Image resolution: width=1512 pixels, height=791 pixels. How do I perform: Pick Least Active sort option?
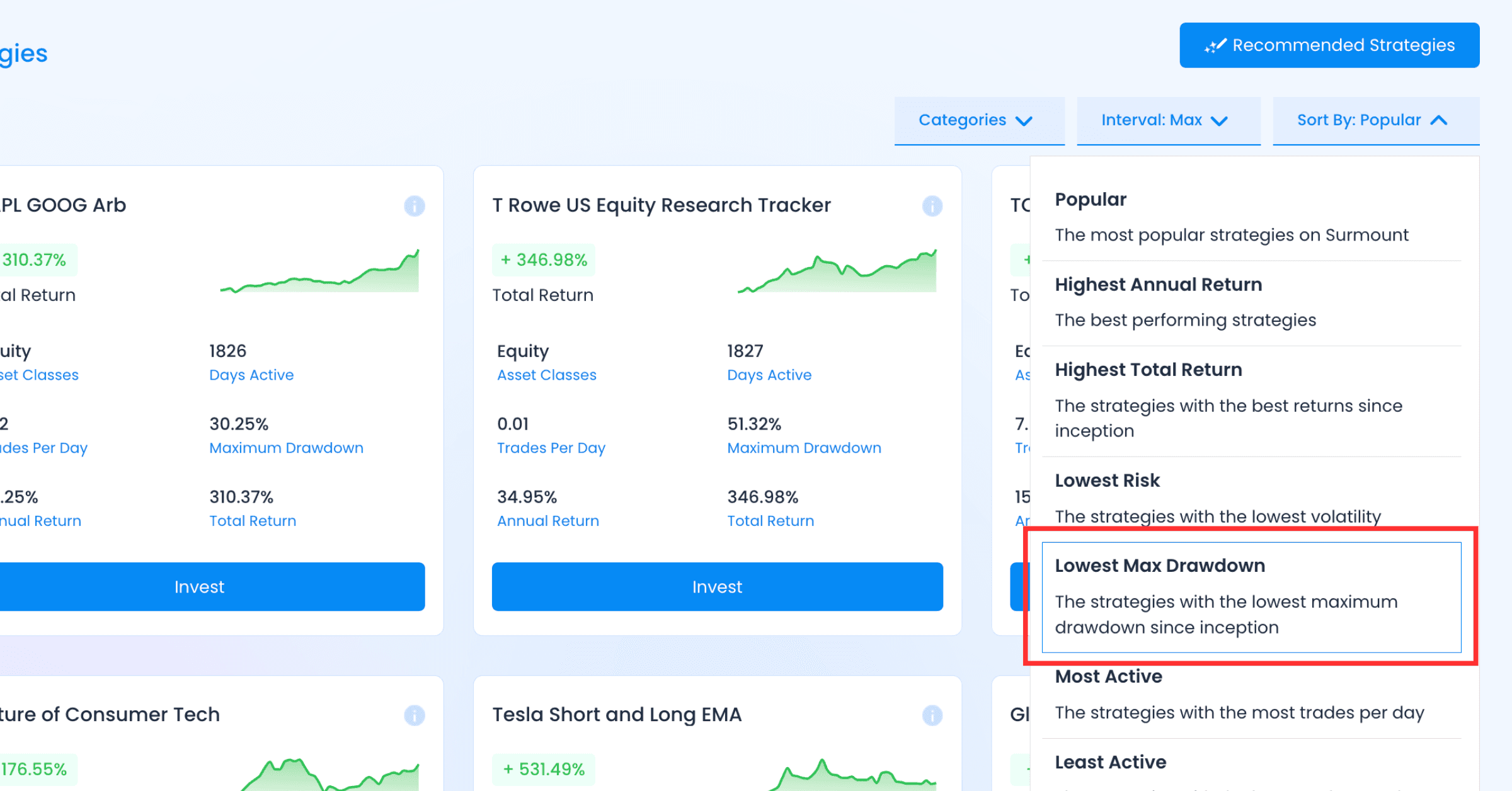click(1251, 765)
